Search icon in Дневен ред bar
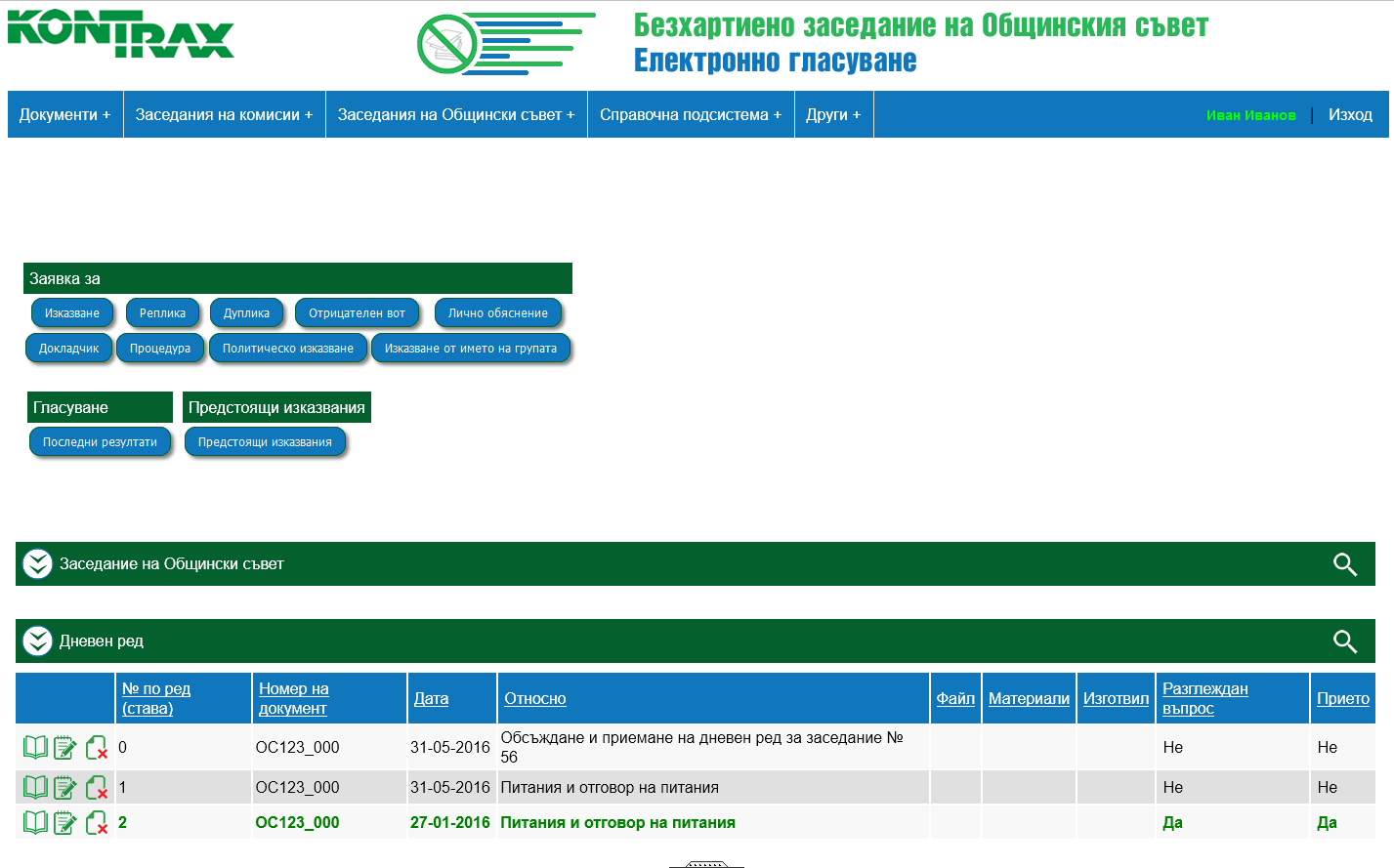The width and height of the screenshot is (1394, 868). pyautogui.click(x=1345, y=641)
